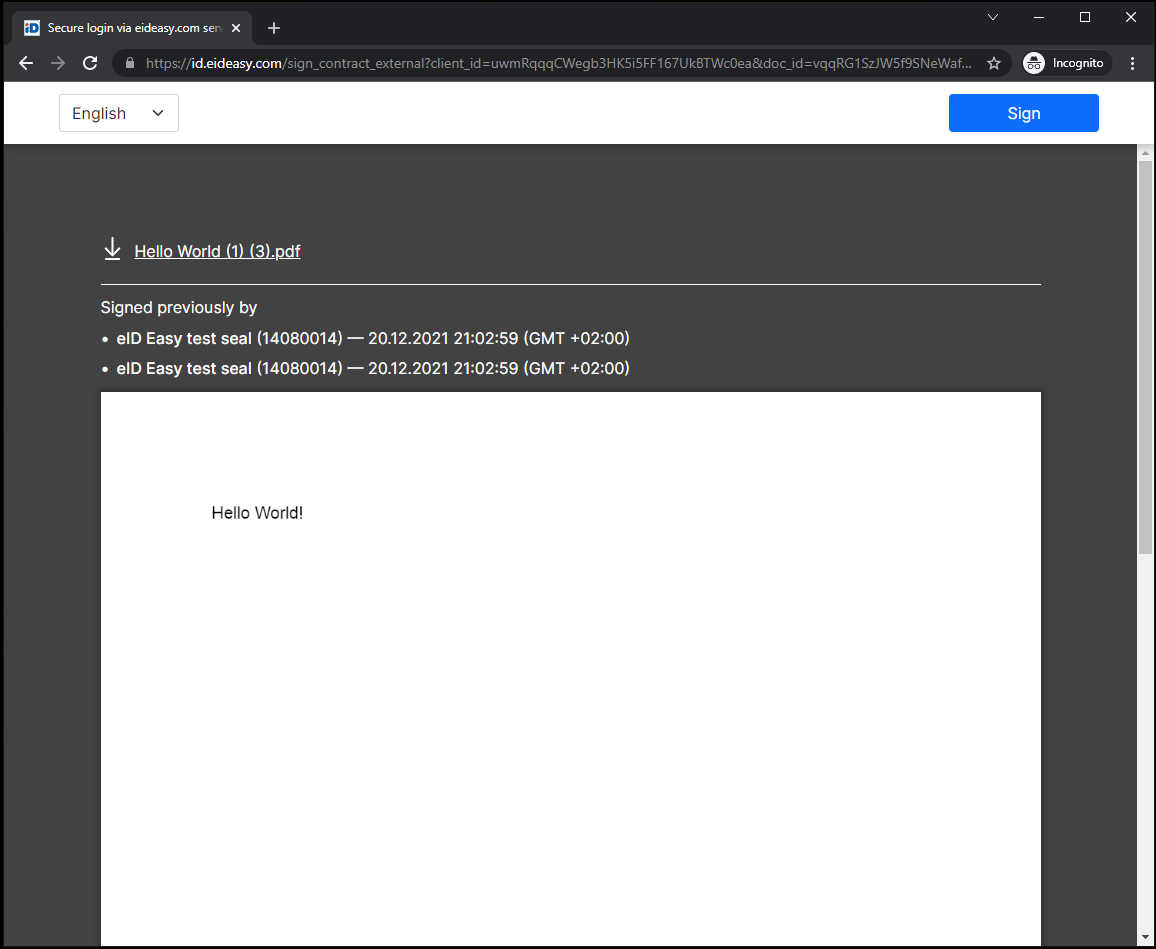Open the English language dropdown

click(118, 113)
